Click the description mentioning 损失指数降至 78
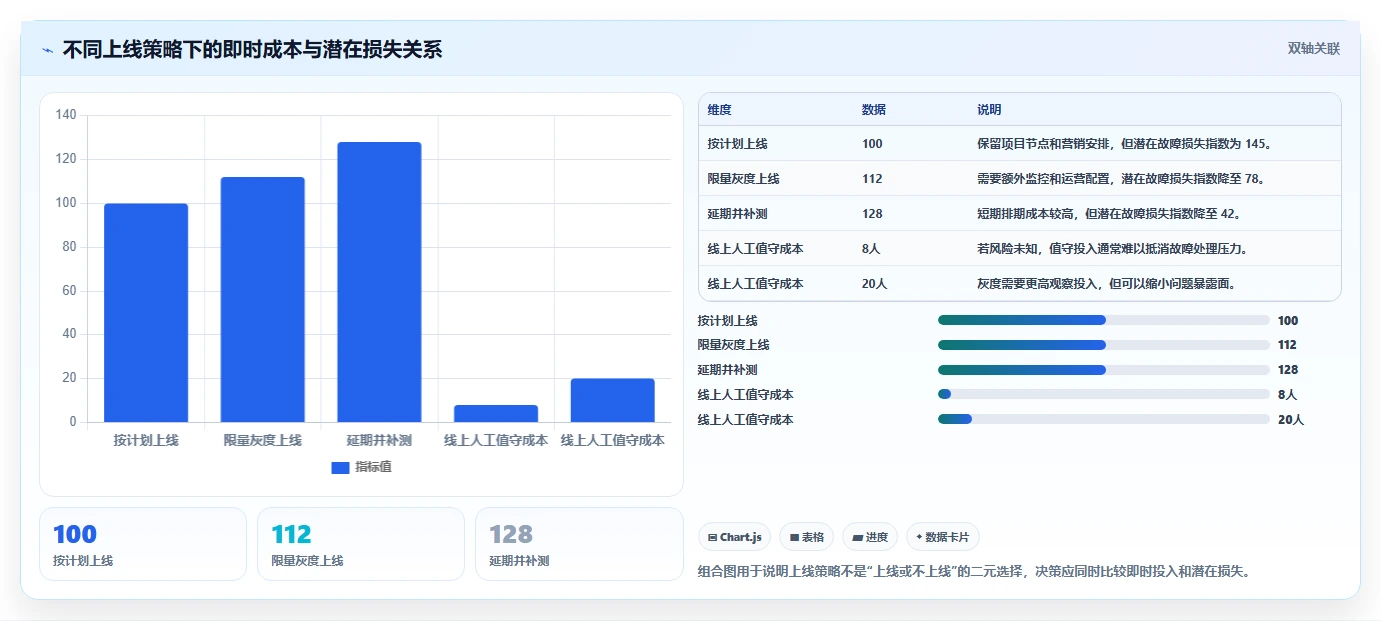Viewport: 1381px width, 621px height. coord(1122,179)
